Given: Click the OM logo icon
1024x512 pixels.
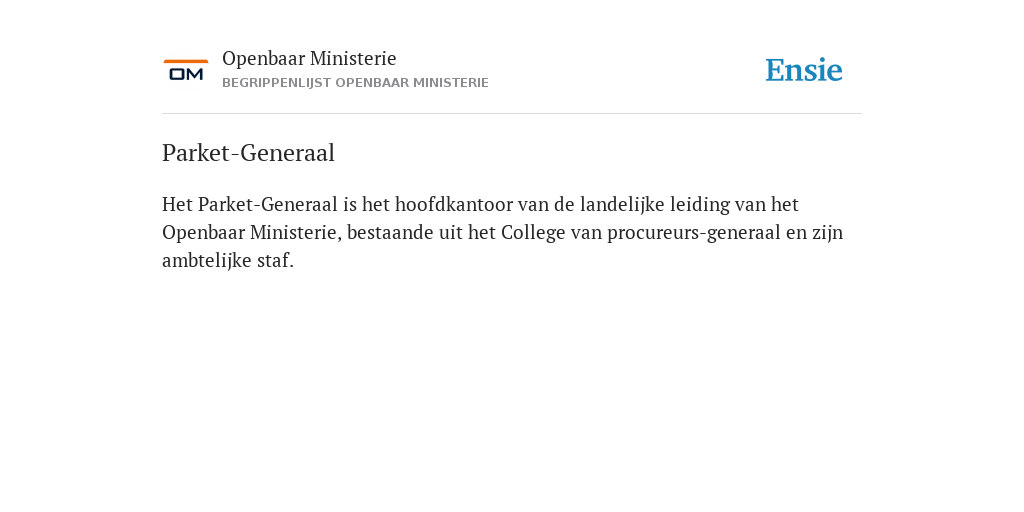Looking at the screenshot, I should click(x=186, y=70).
